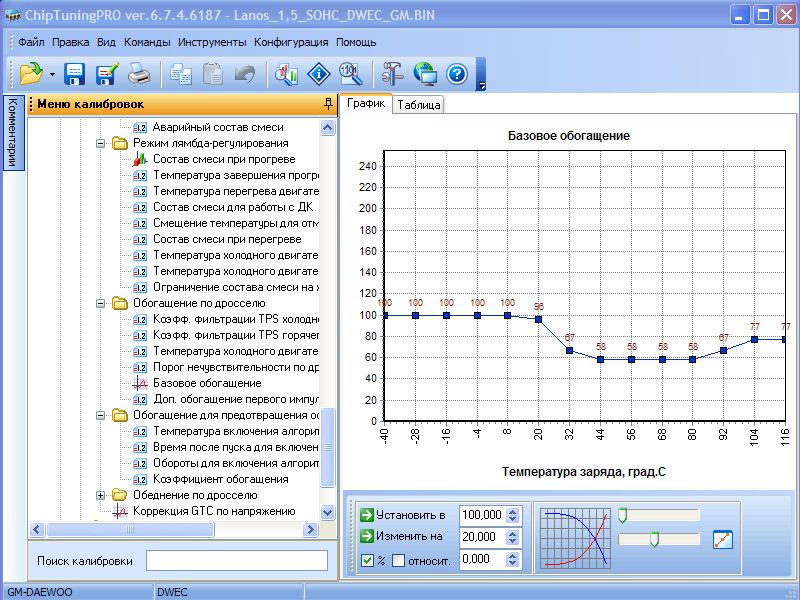This screenshot has height=600, width=800.
Task: Click the Save As icon with pencil
Action: click(106, 73)
